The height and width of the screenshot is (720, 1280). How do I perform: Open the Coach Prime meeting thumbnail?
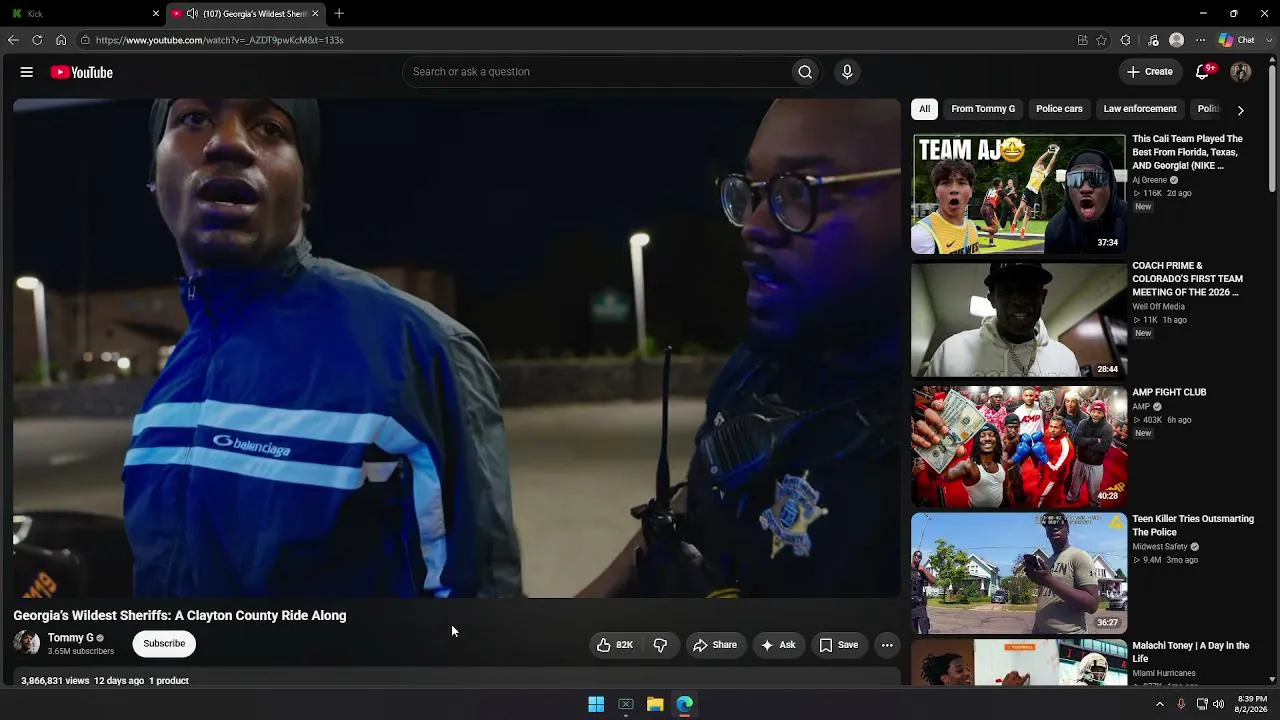1019,320
